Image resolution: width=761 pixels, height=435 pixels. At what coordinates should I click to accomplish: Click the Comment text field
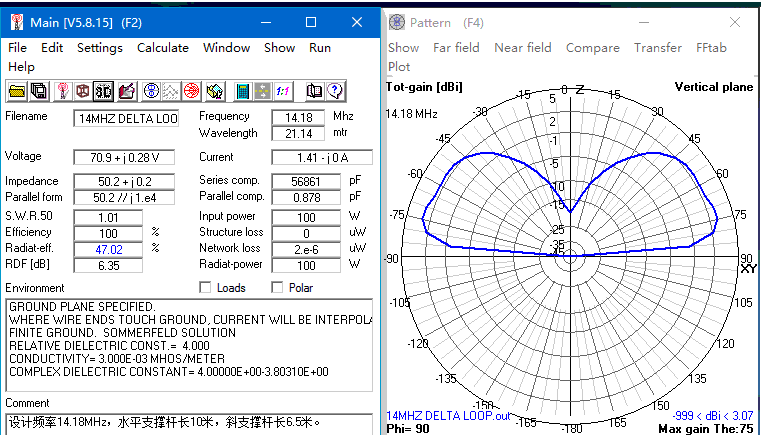189,423
